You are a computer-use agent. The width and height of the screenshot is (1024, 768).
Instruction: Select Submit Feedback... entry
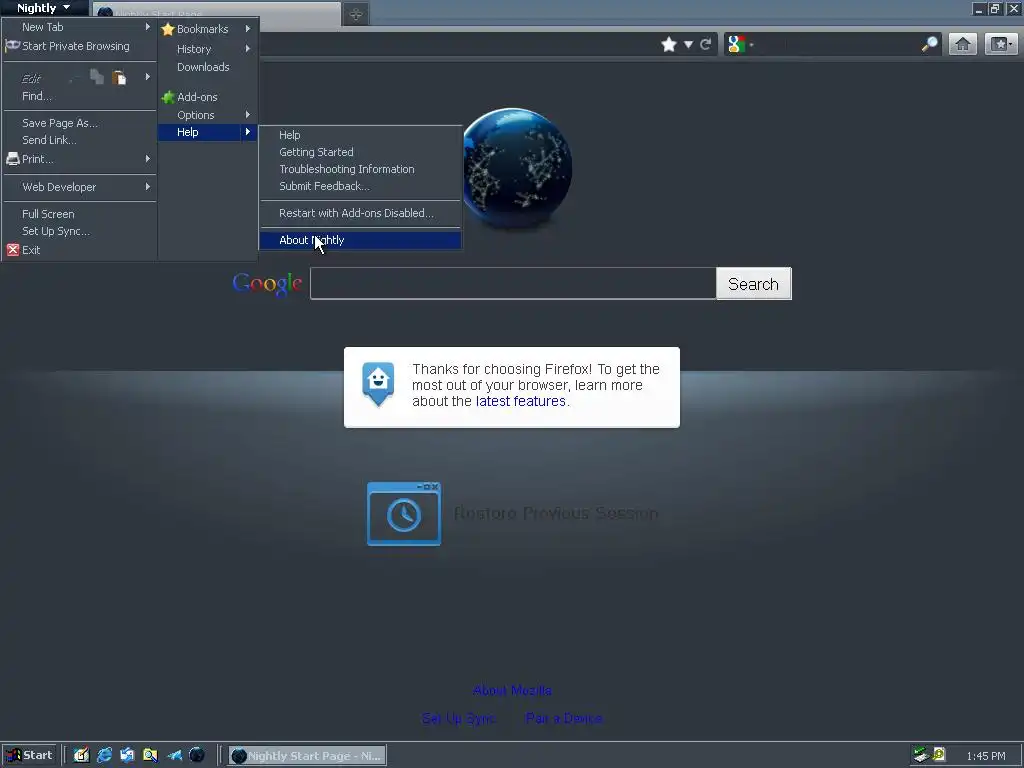click(360, 186)
